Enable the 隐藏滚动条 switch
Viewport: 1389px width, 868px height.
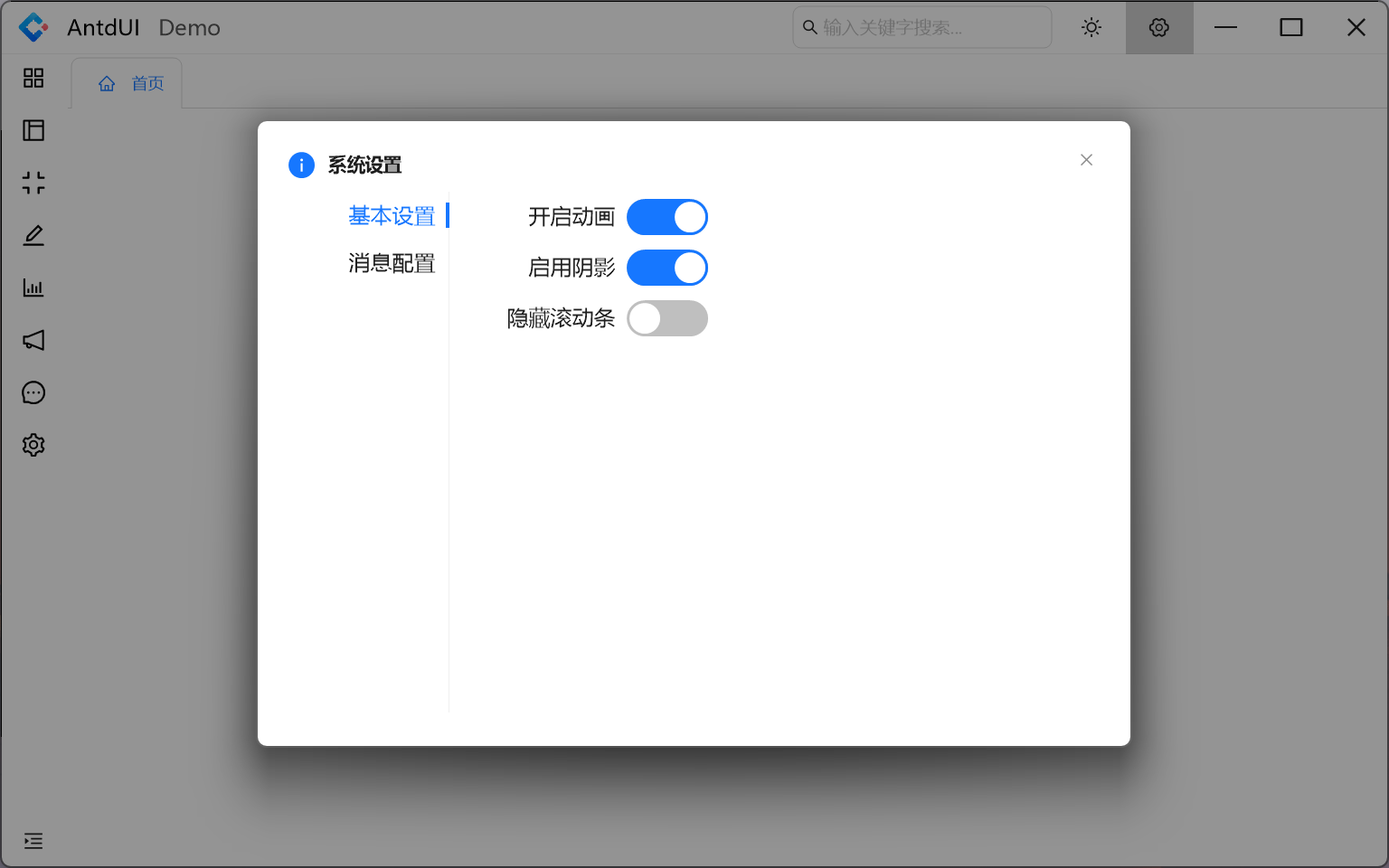(667, 318)
